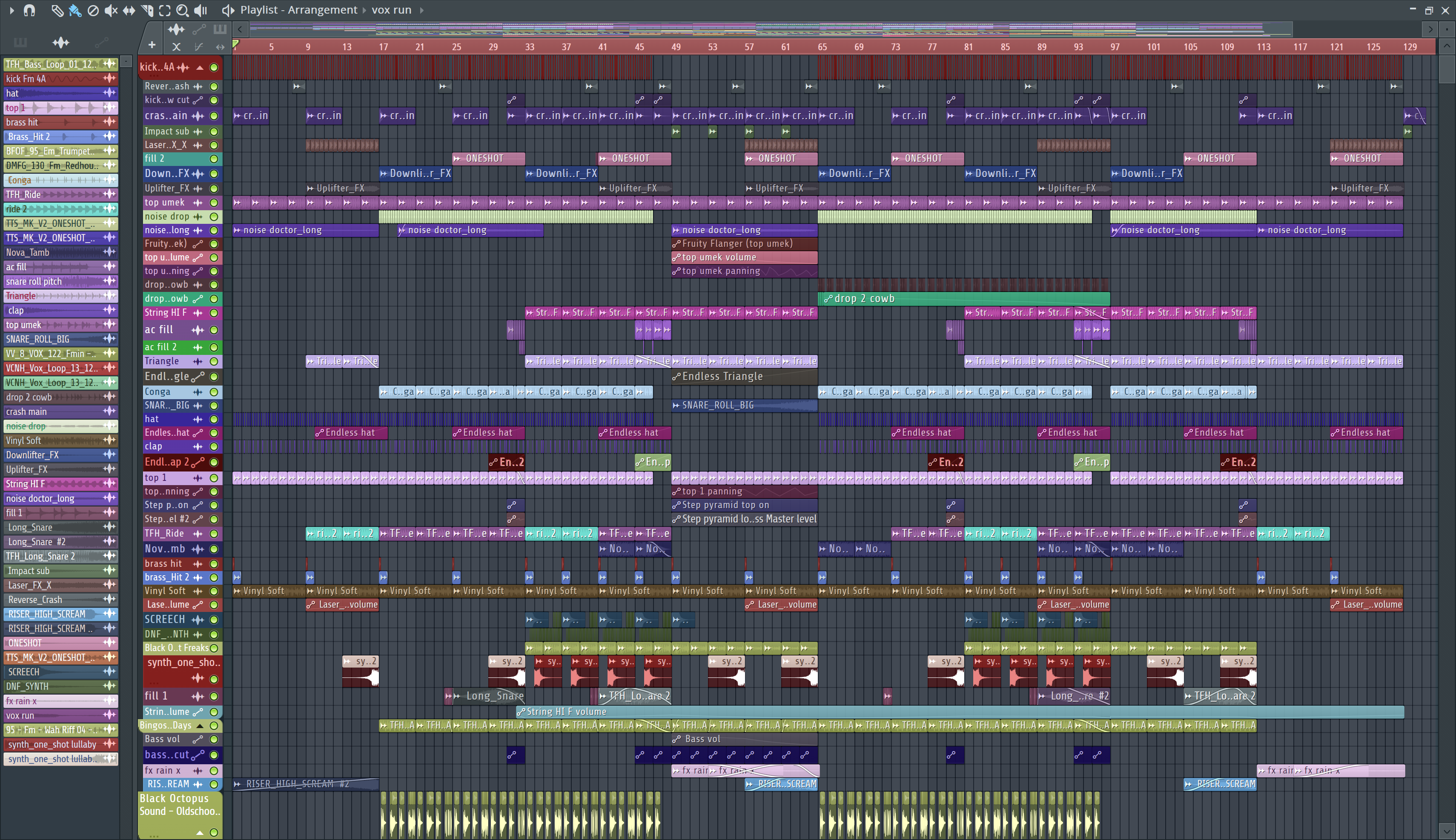Screen dimensions: 1456x840
Task: Show automation clips in the picker panel
Action: pyautogui.click(x=102, y=42)
